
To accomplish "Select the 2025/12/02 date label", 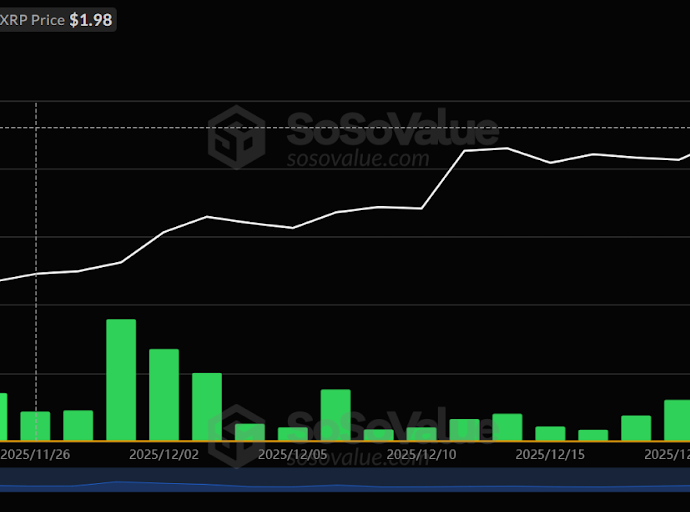I will pyautogui.click(x=164, y=454).
